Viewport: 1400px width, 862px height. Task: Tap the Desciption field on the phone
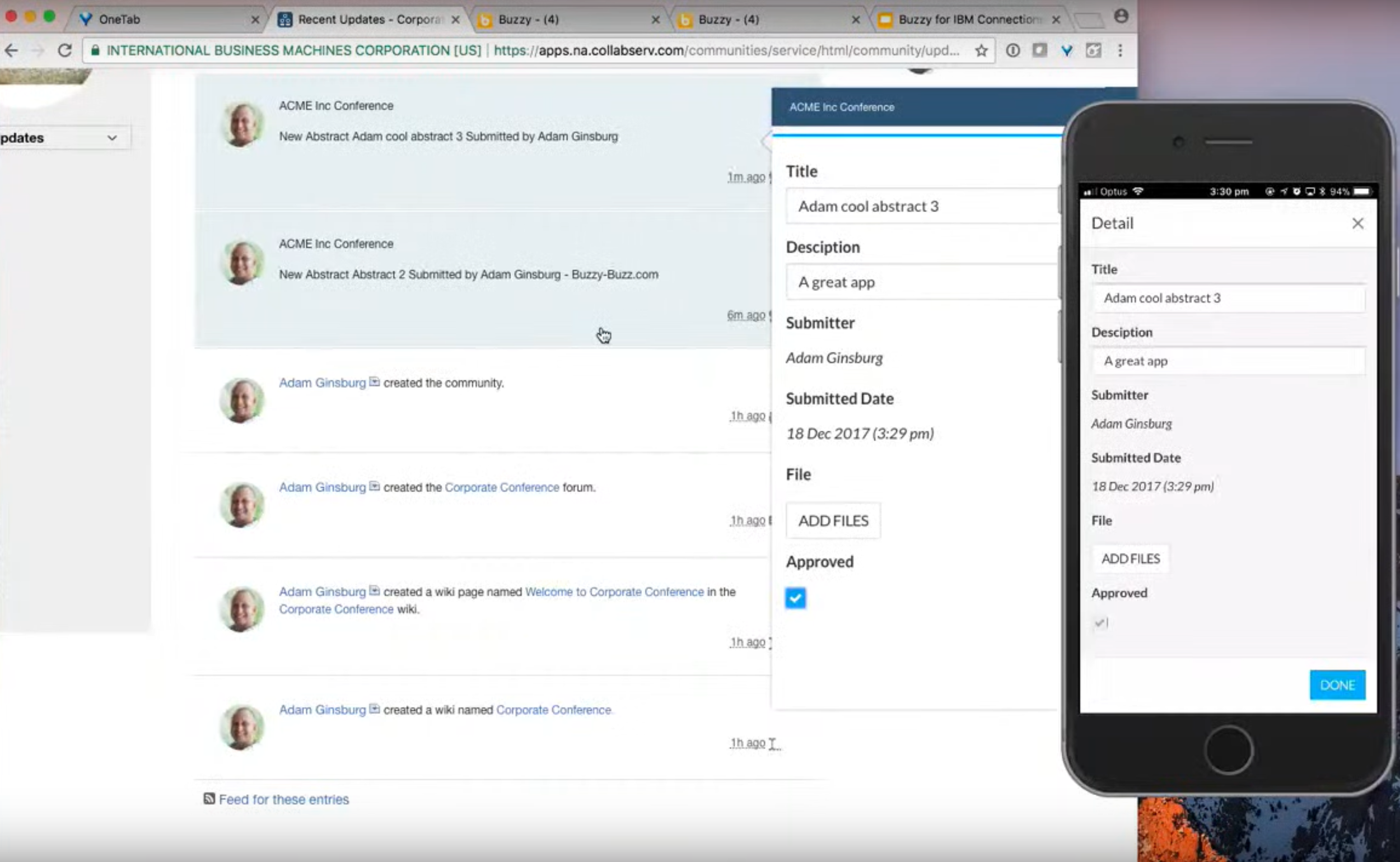tap(1229, 360)
